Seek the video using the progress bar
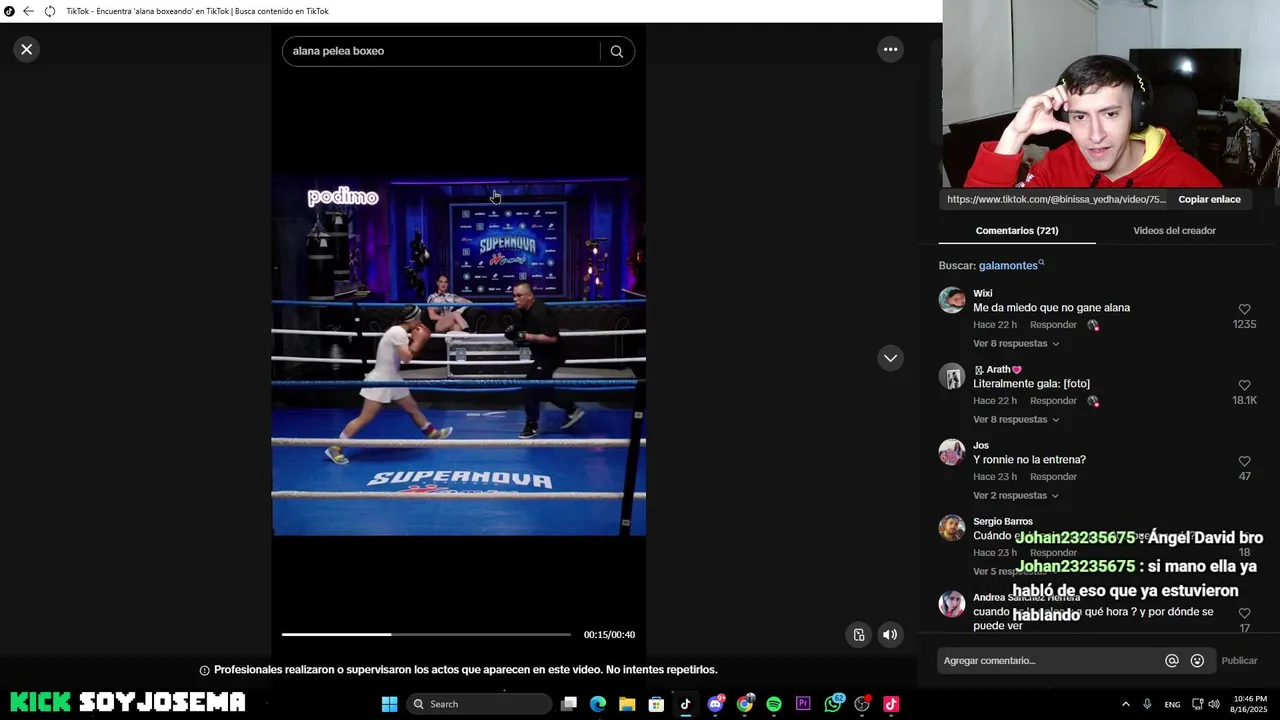 click(426, 634)
